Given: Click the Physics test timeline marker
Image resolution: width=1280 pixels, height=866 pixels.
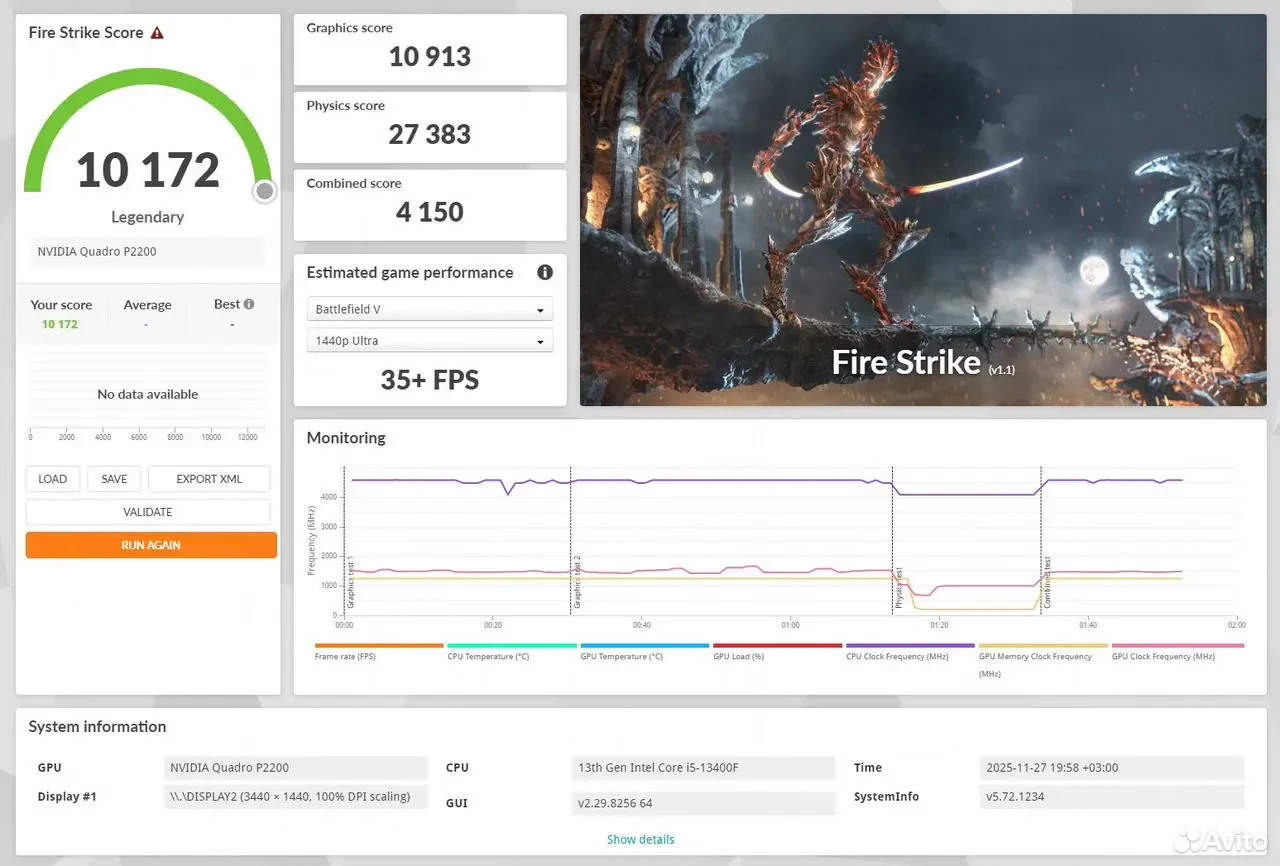Looking at the screenshot, I should [x=898, y=588].
